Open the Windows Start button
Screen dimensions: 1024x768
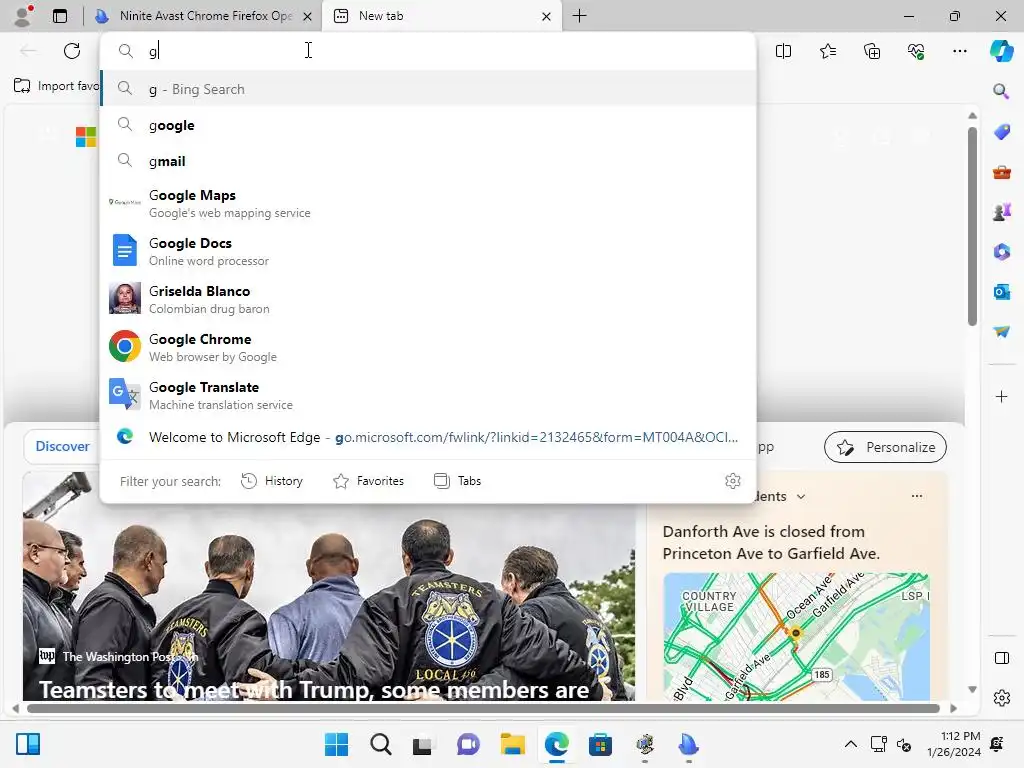(336, 744)
